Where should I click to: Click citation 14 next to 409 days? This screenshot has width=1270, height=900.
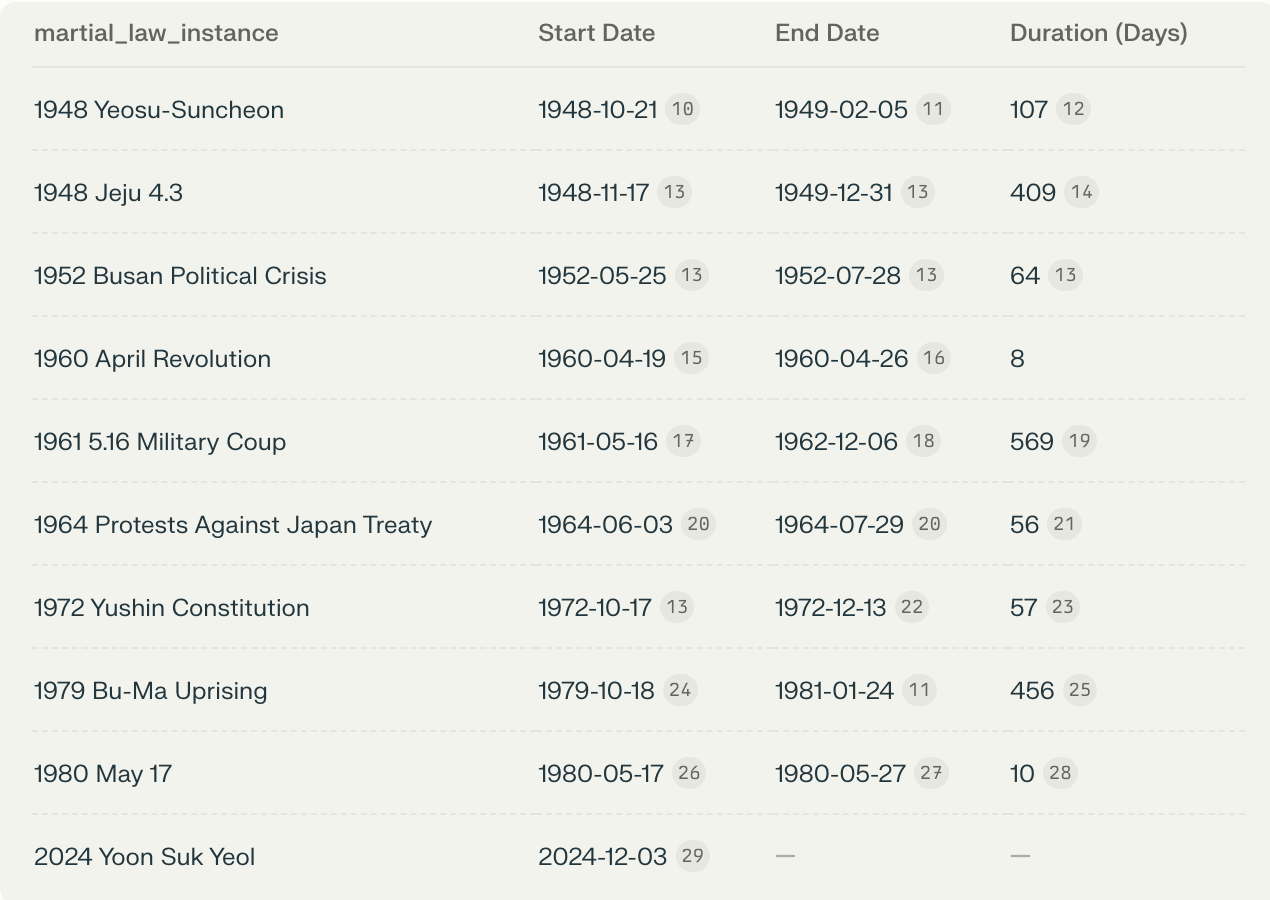tap(1081, 192)
